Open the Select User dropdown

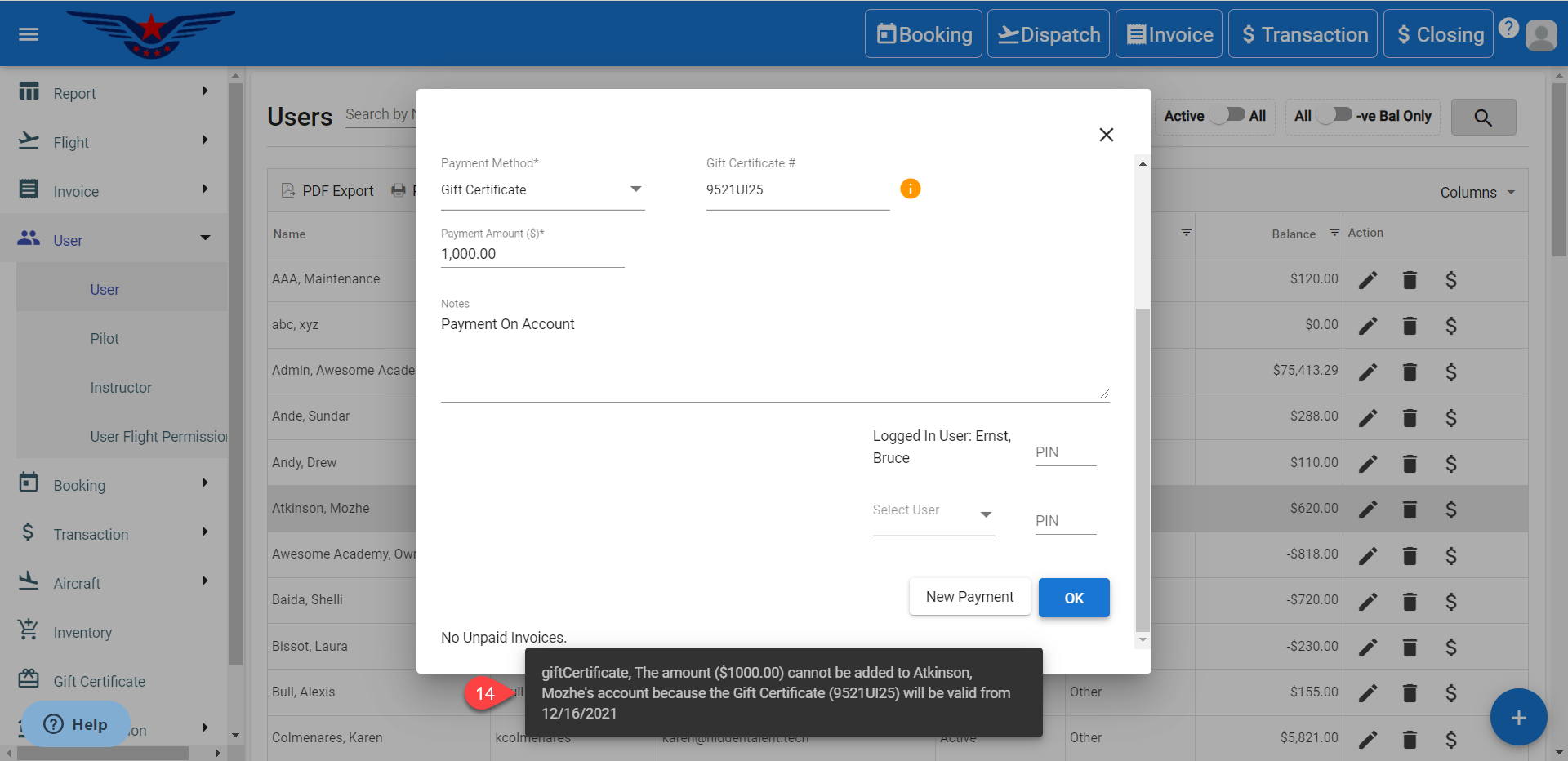[x=933, y=512]
